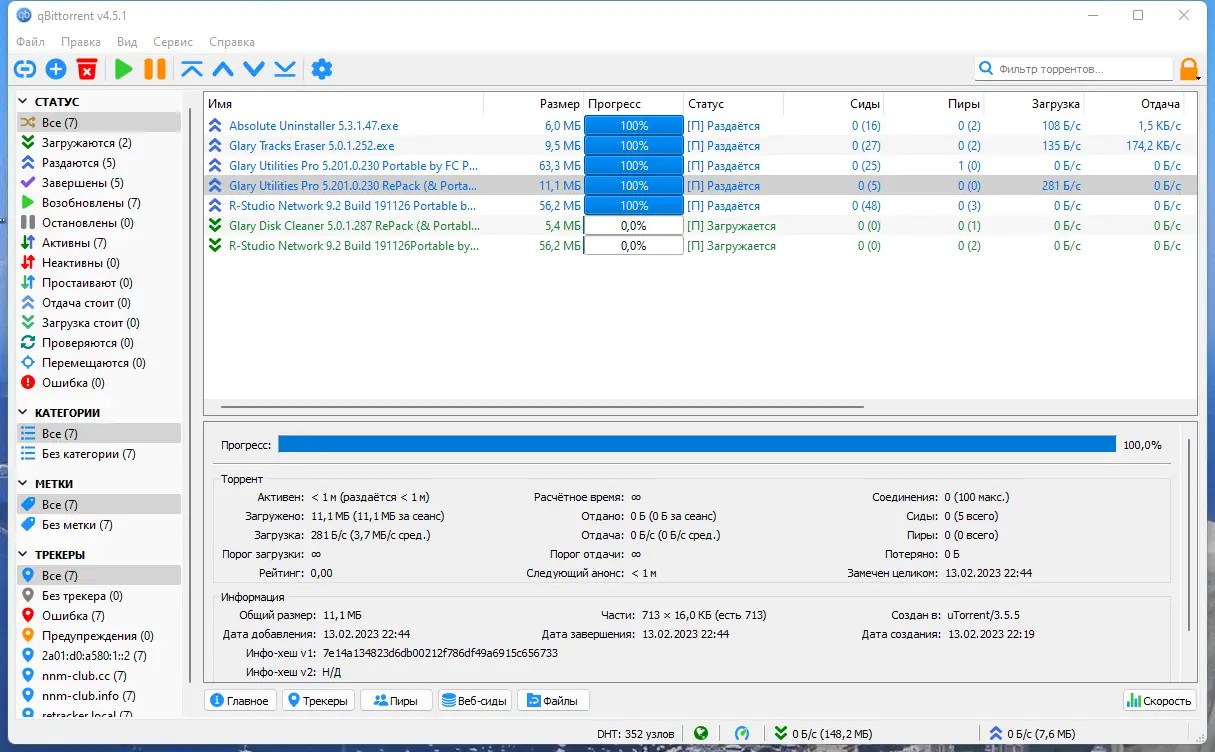
Task: Click the torrent list horizontal scrollbar
Action: [542, 407]
